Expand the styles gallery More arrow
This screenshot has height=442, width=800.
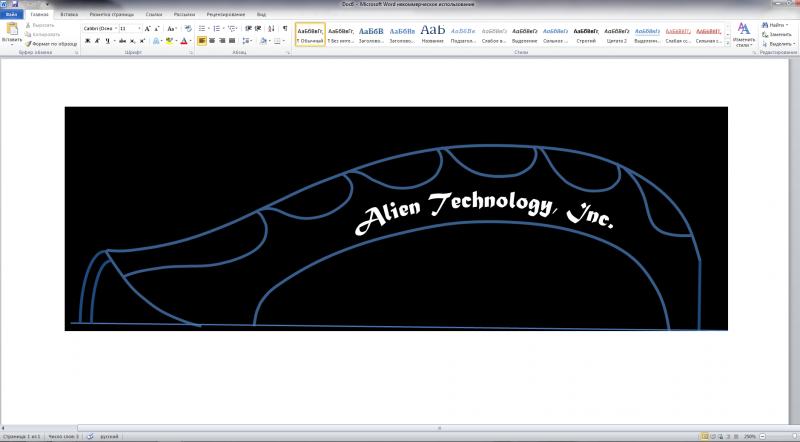728,44
